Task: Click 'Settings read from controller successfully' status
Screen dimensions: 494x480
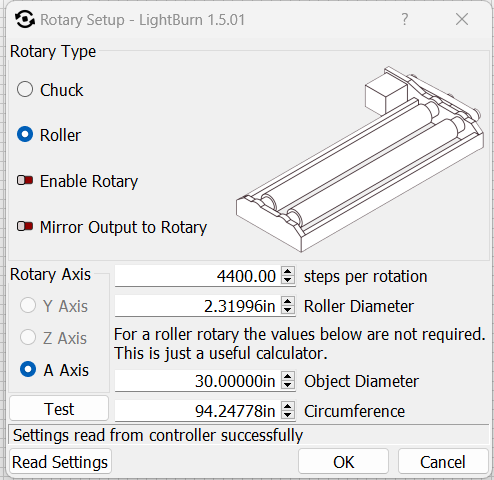Action: (158, 435)
